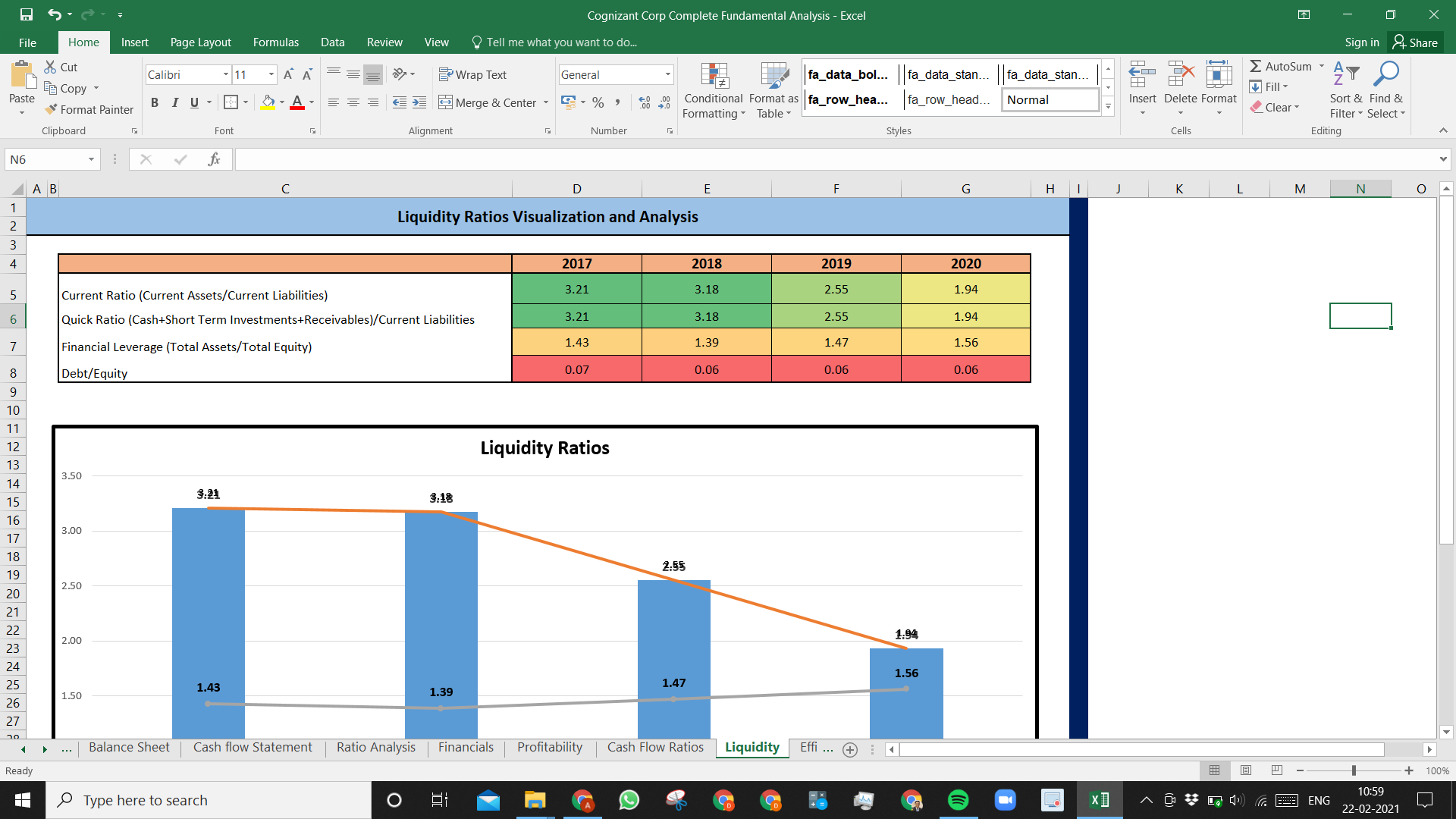Image resolution: width=1456 pixels, height=819 pixels.
Task: Click zoom in plus button
Action: pos(1409,770)
